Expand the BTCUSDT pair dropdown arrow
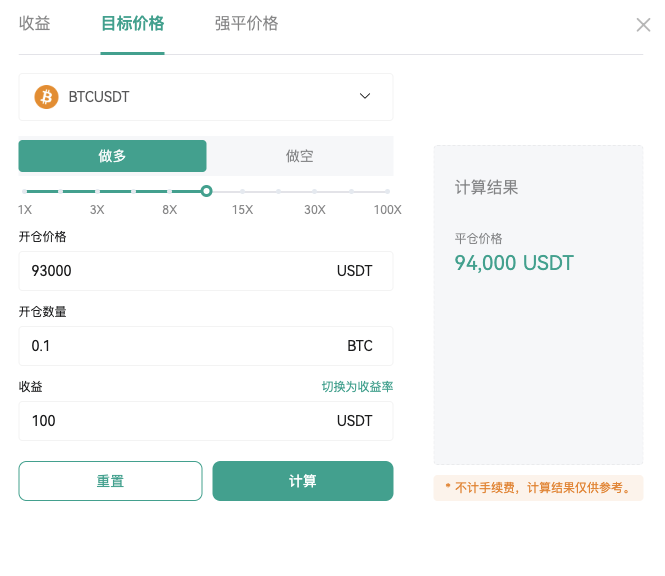 [365, 96]
